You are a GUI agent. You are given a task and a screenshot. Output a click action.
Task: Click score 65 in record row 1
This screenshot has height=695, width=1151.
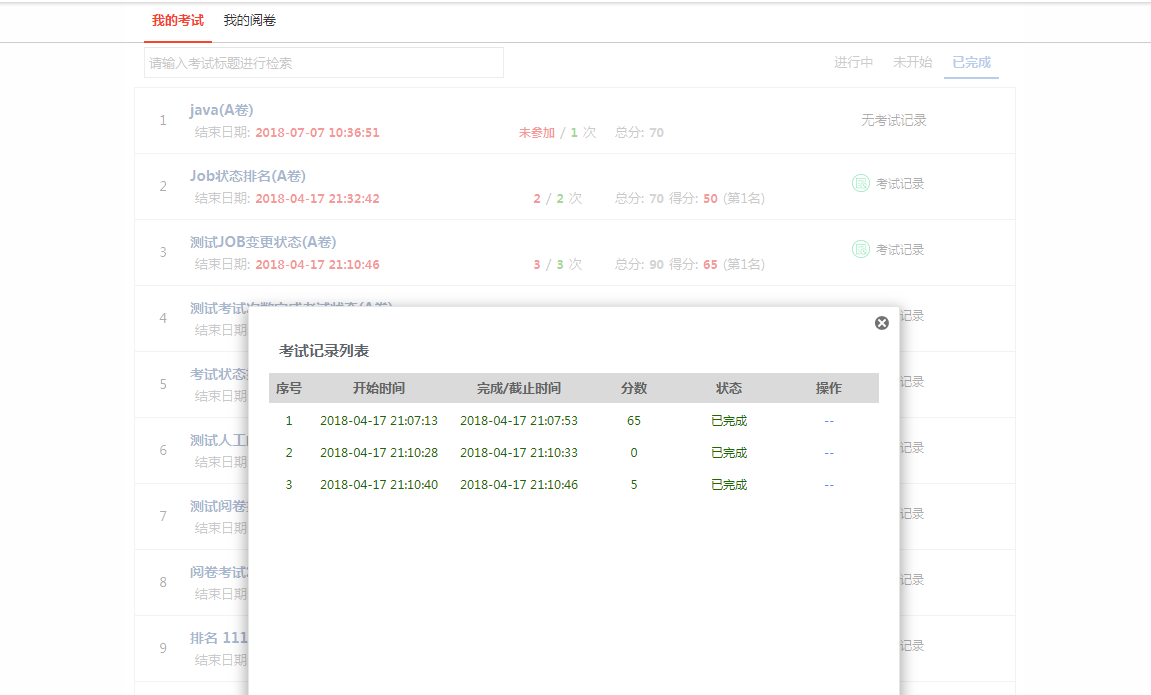(x=633, y=421)
